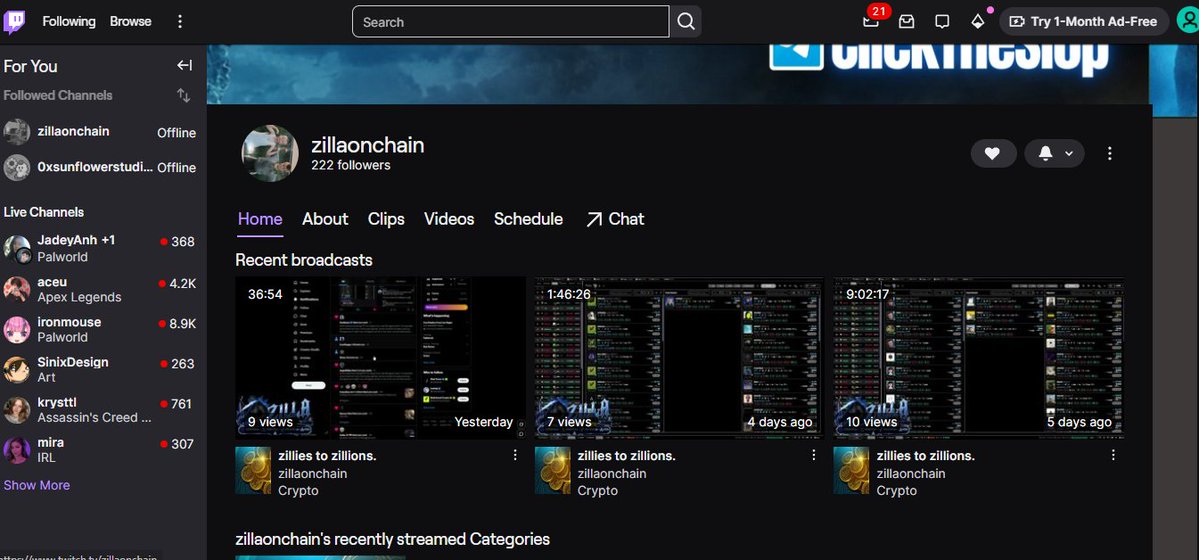
Task: Open zillaonchain's large profile avatar
Action: [270, 153]
